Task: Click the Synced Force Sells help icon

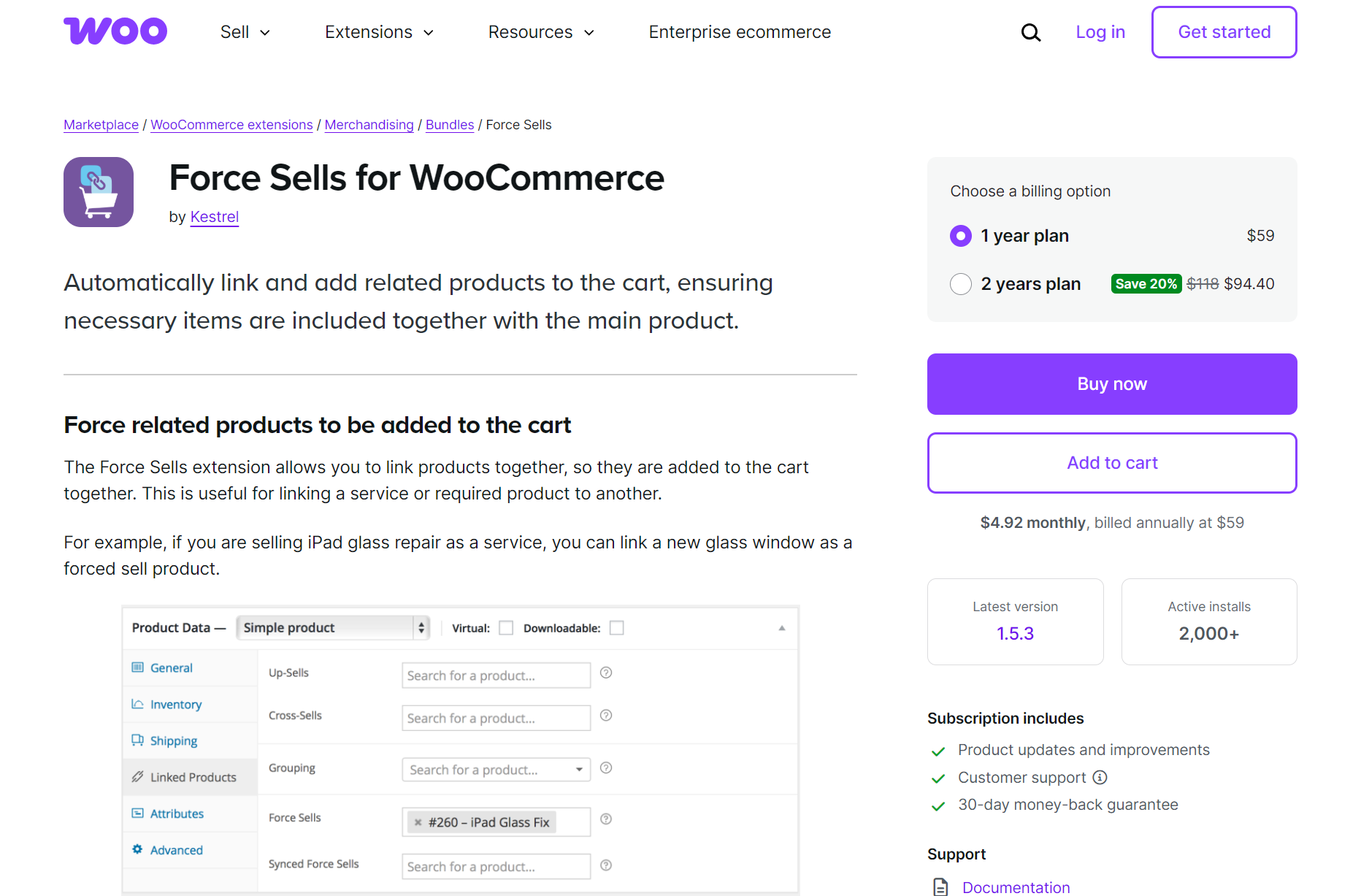Action: click(x=606, y=865)
